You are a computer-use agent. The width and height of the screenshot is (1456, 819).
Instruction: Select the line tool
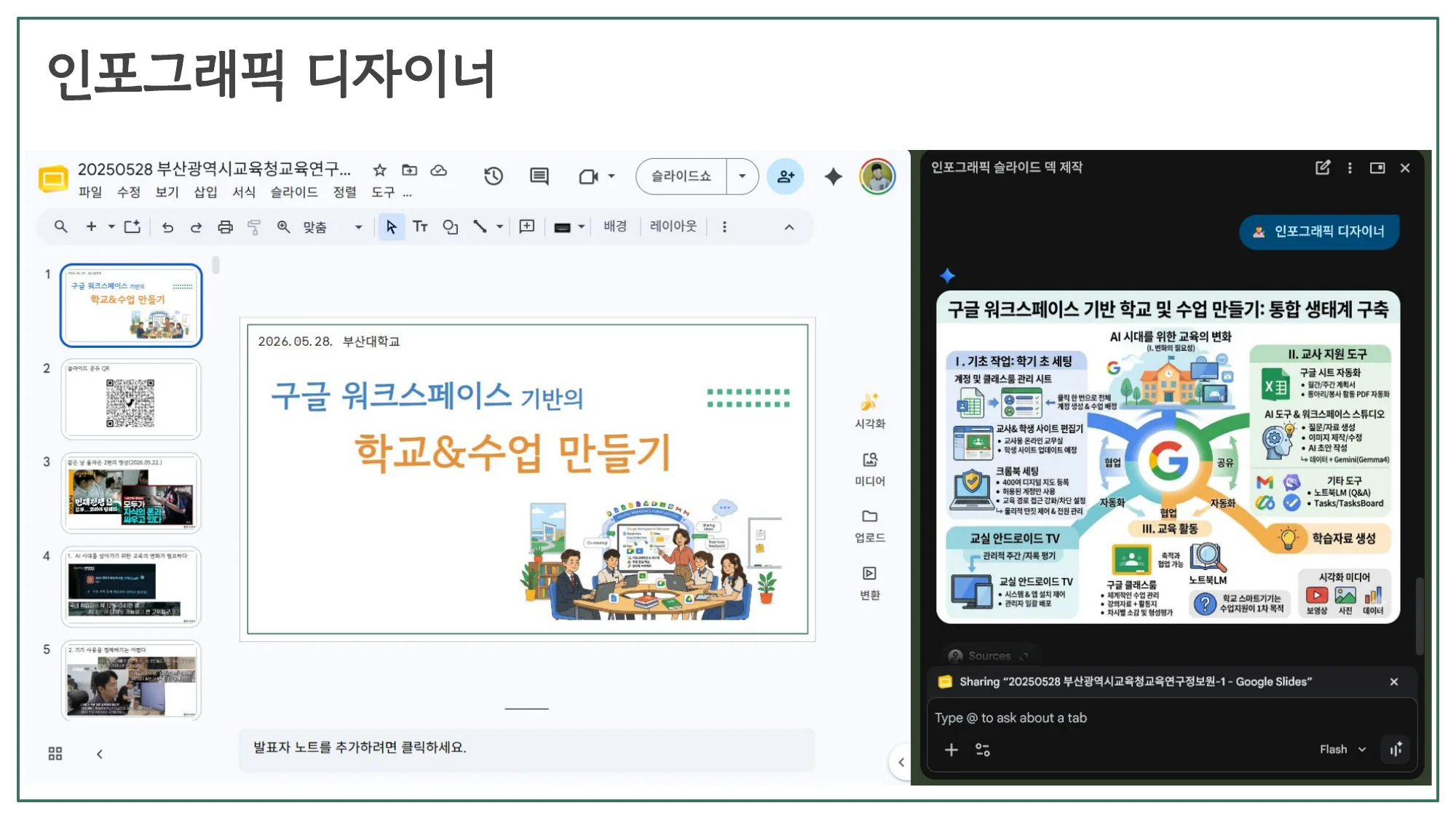pyautogui.click(x=480, y=227)
